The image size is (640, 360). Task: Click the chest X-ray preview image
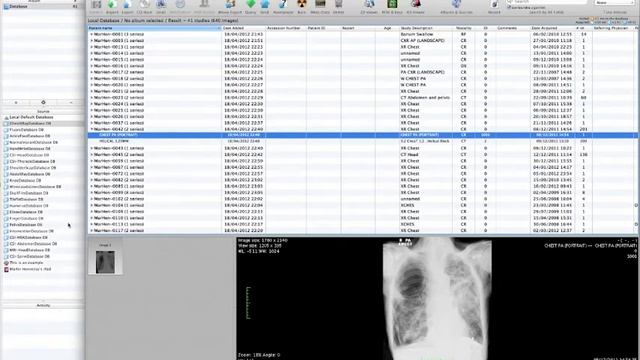pyautogui.click(x=437, y=298)
